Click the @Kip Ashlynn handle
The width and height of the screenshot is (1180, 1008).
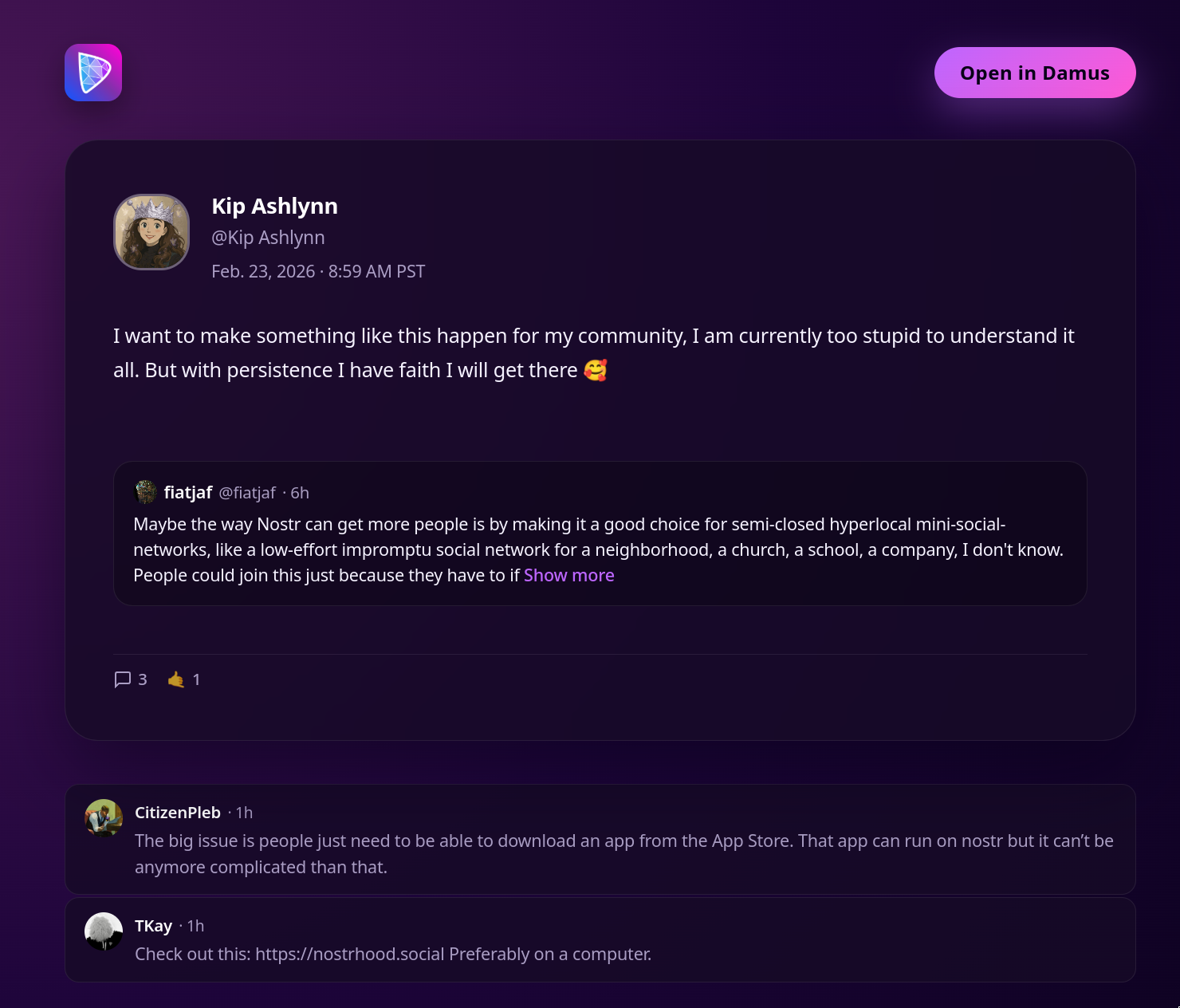[x=268, y=238]
